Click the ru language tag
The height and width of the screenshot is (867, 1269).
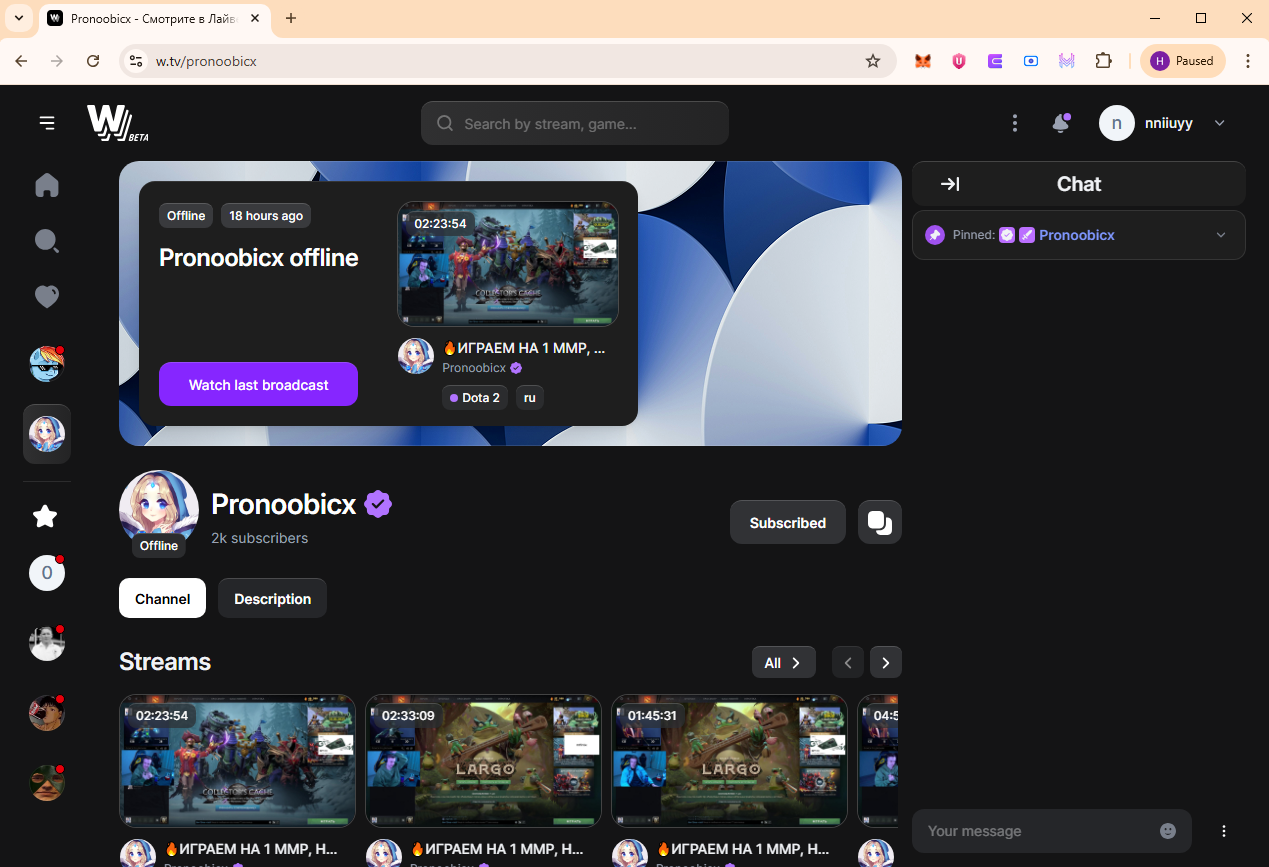pyautogui.click(x=529, y=397)
